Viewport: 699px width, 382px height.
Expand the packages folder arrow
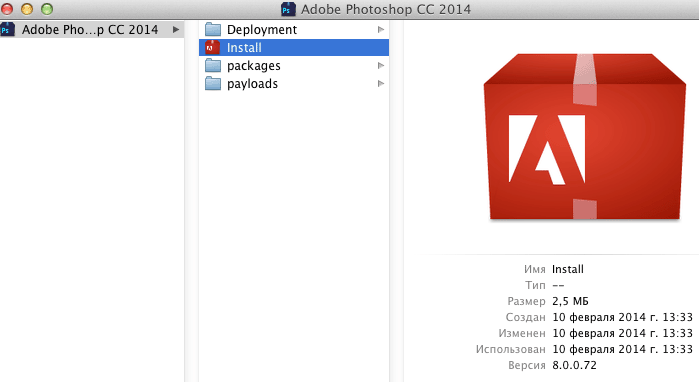pyautogui.click(x=381, y=66)
